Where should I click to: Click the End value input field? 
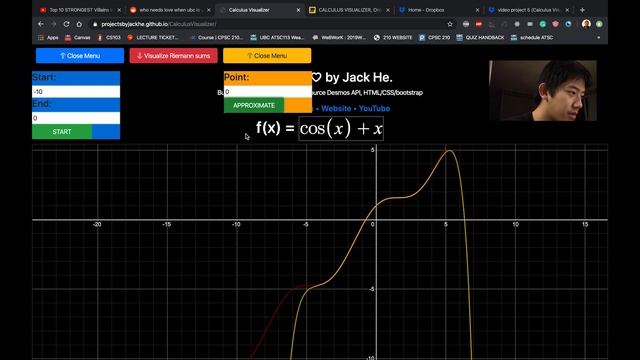click(76, 118)
